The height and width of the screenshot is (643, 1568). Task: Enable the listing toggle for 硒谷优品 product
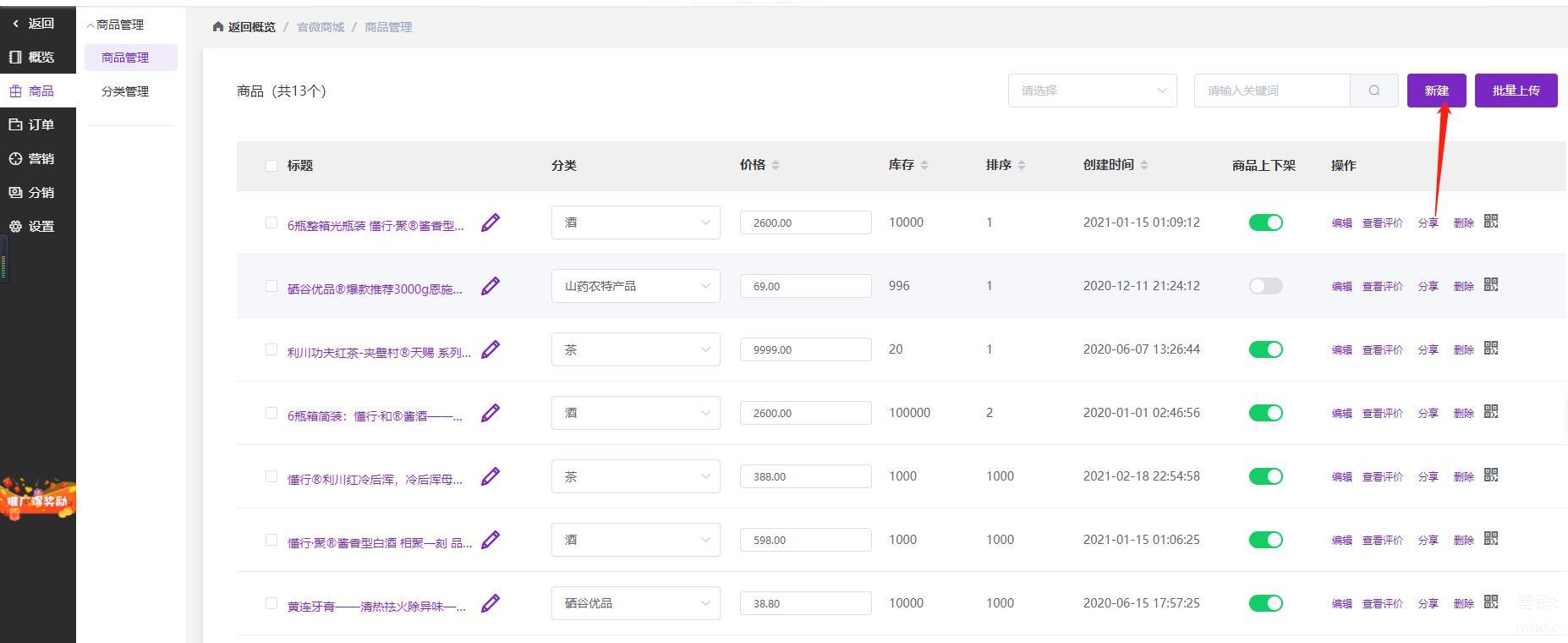click(x=1265, y=286)
